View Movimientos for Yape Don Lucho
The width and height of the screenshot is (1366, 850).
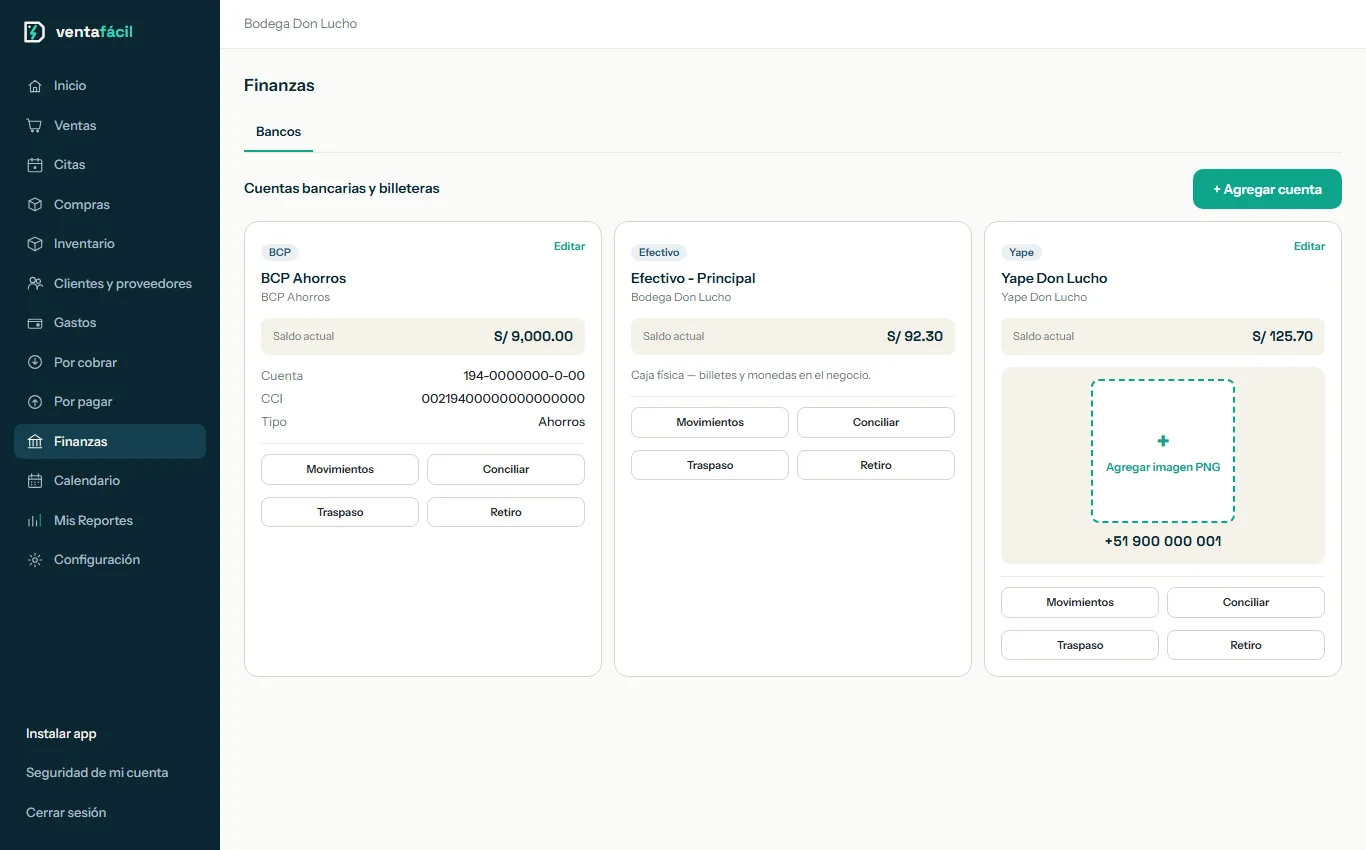click(1080, 602)
